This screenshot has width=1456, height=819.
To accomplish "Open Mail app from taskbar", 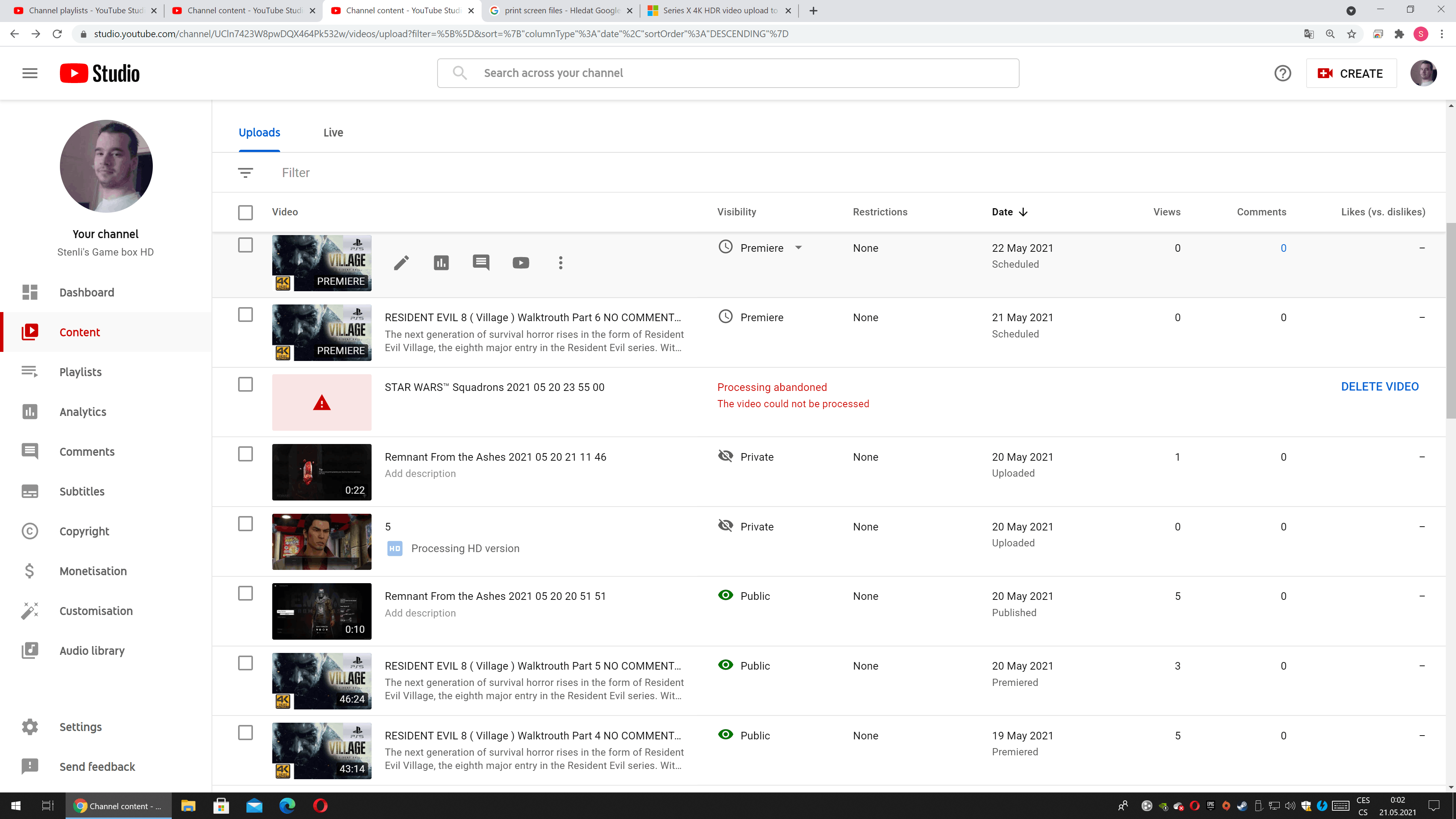I will click(254, 805).
